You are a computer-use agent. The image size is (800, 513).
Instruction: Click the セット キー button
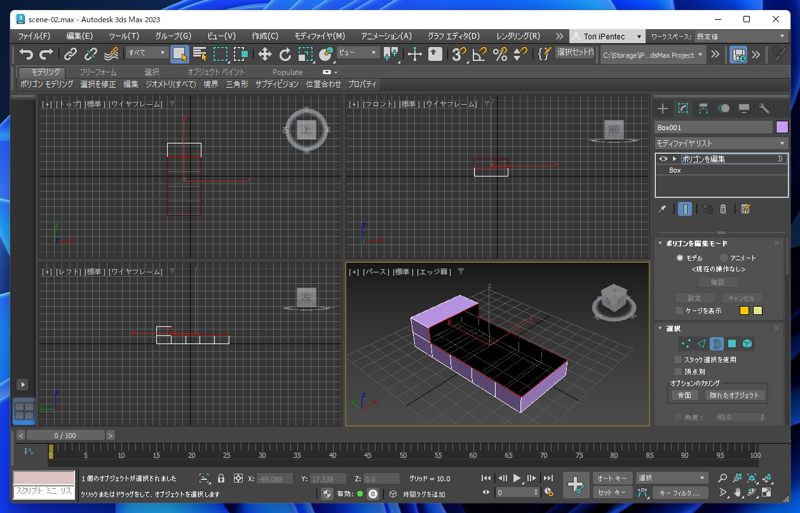point(612,492)
